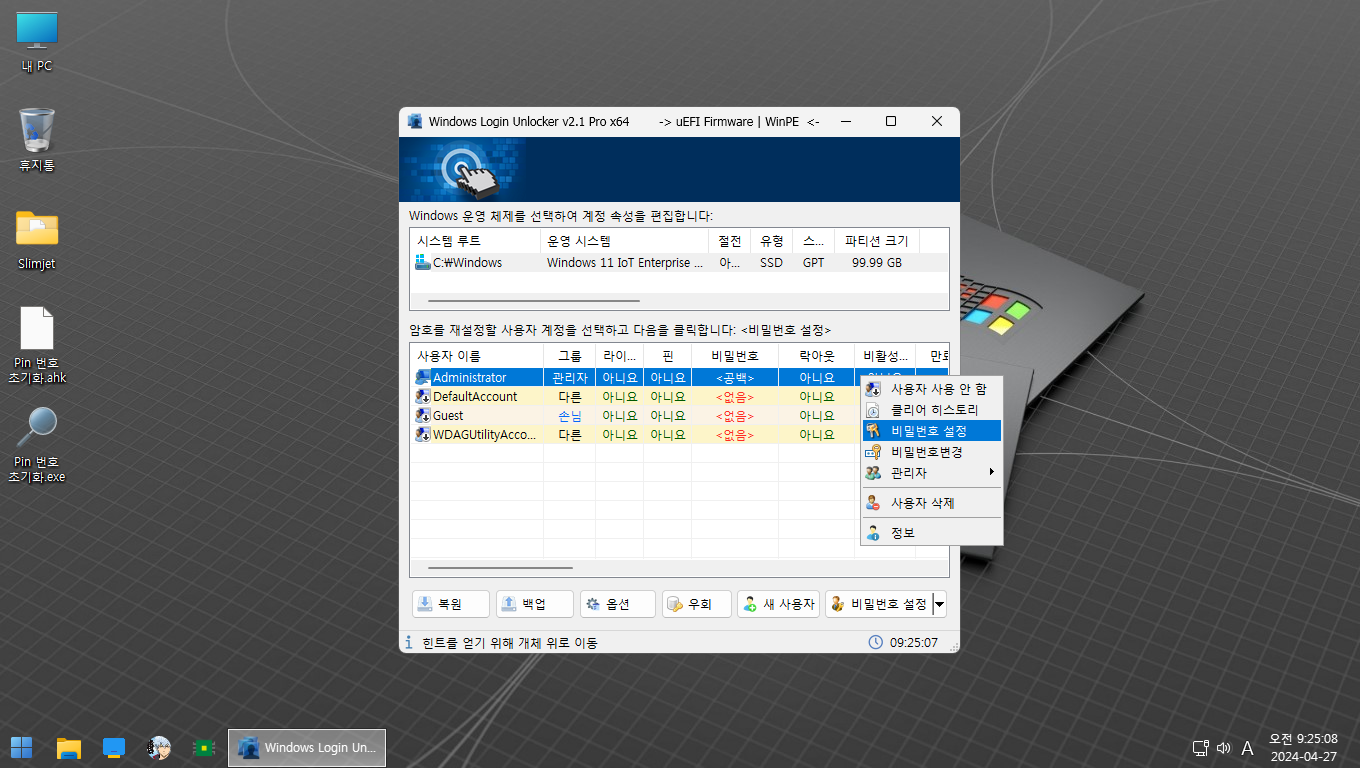
Task: Open the green chip app in taskbar
Action: pyautogui.click(x=204, y=747)
